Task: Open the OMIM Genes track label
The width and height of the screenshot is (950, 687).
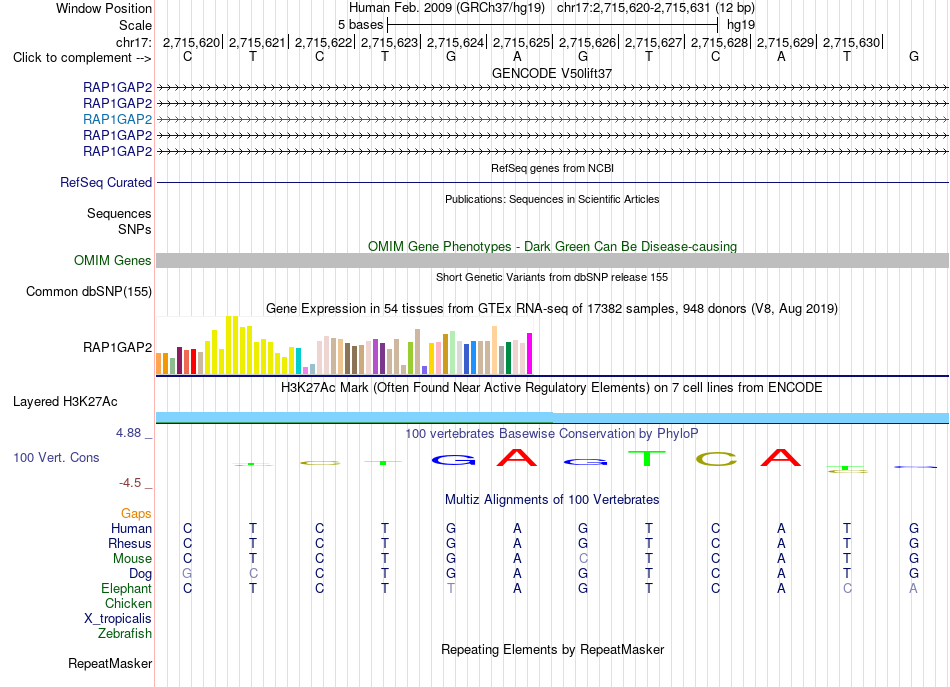Action: tap(112, 261)
